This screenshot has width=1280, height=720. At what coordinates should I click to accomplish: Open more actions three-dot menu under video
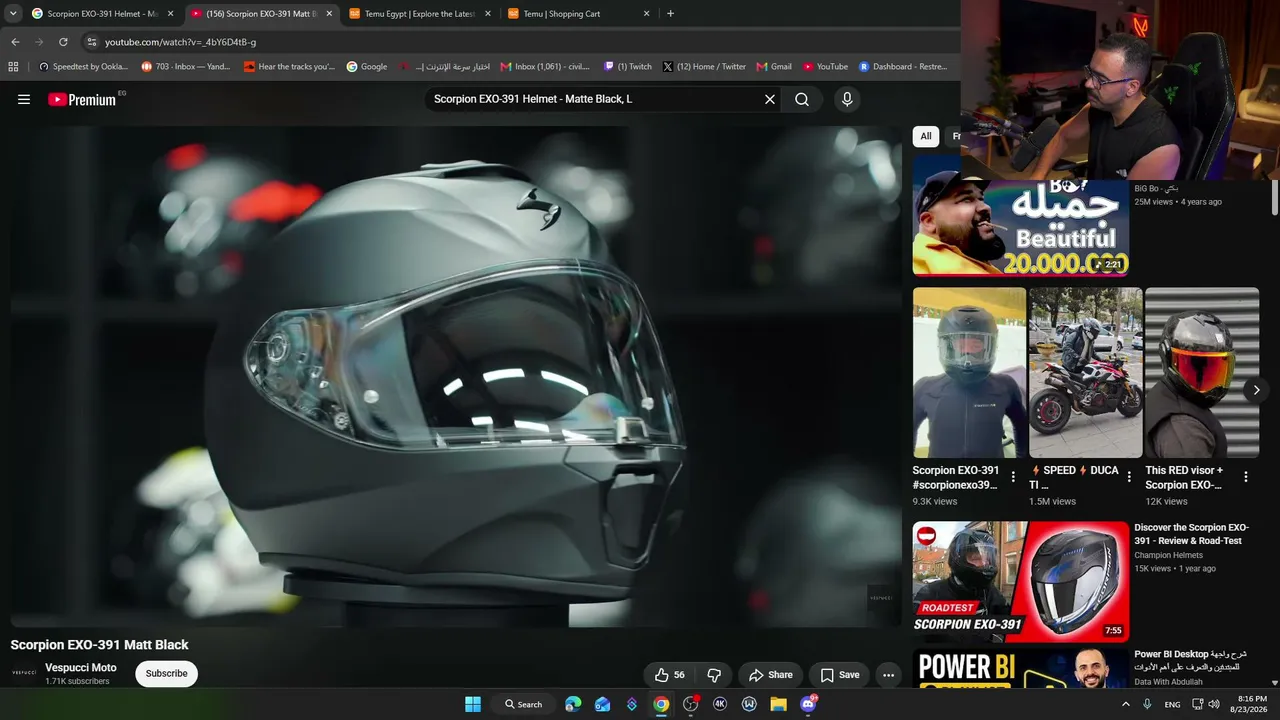(x=888, y=675)
